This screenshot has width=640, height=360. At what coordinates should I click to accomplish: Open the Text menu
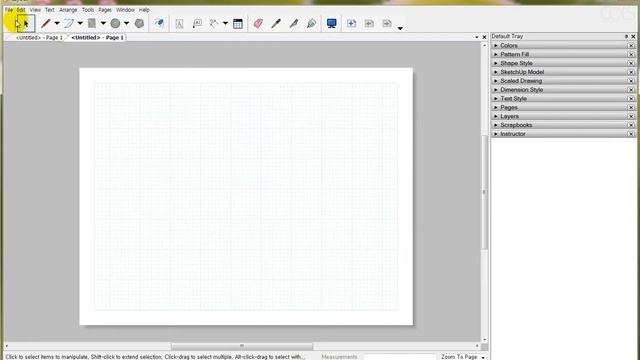pos(49,10)
